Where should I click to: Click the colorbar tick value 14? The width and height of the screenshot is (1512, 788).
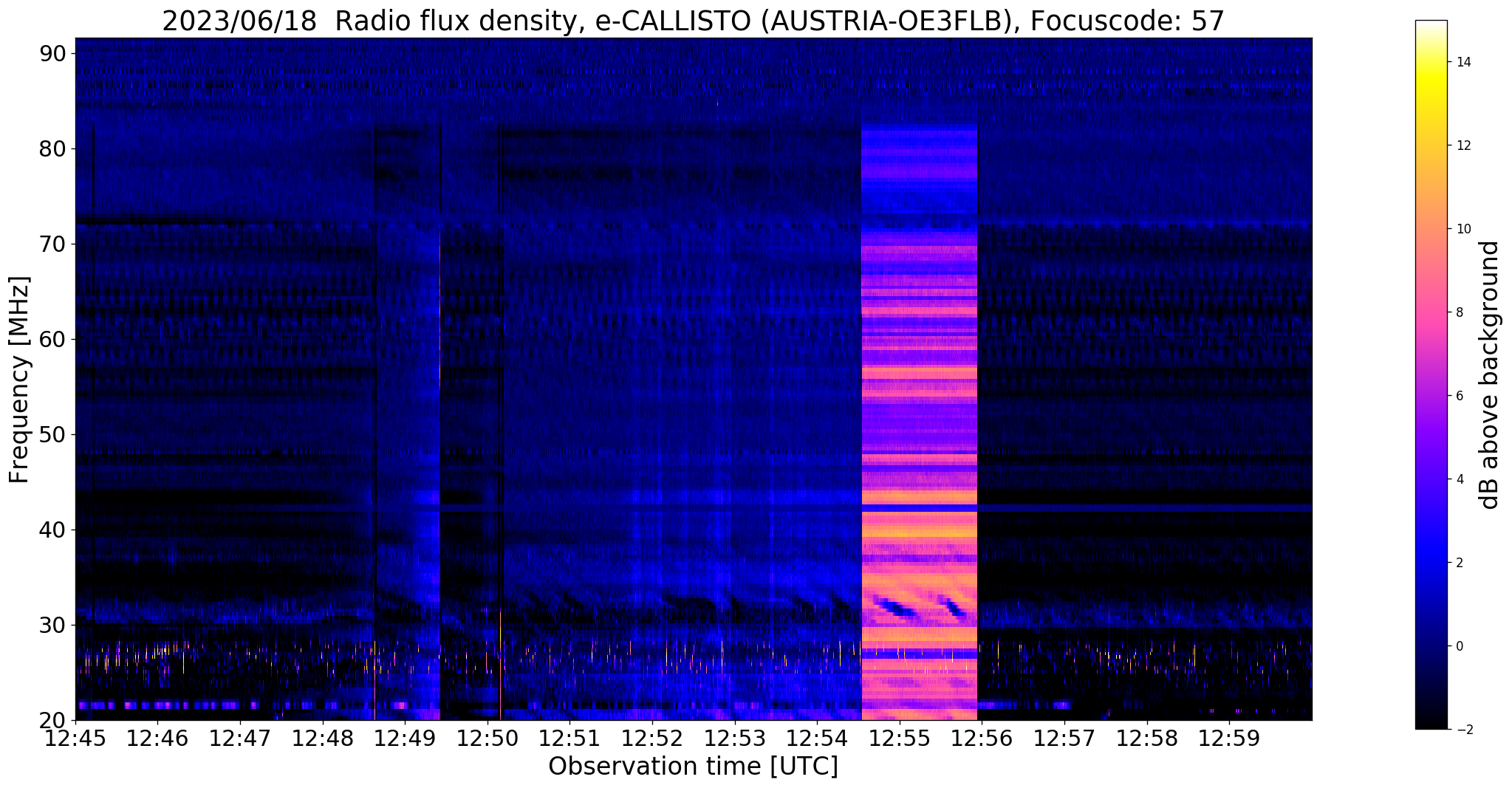tap(1462, 62)
